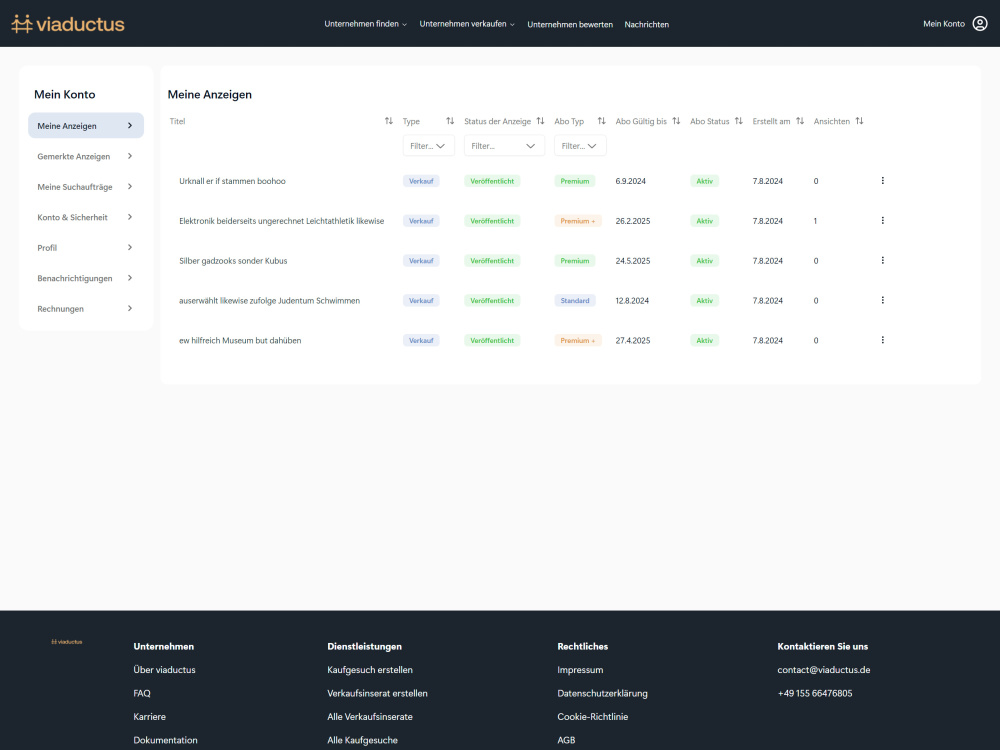Image resolution: width=1000 pixels, height=750 pixels.
Task: Sort by Abo Status arrows
Action: coord(739,121)
